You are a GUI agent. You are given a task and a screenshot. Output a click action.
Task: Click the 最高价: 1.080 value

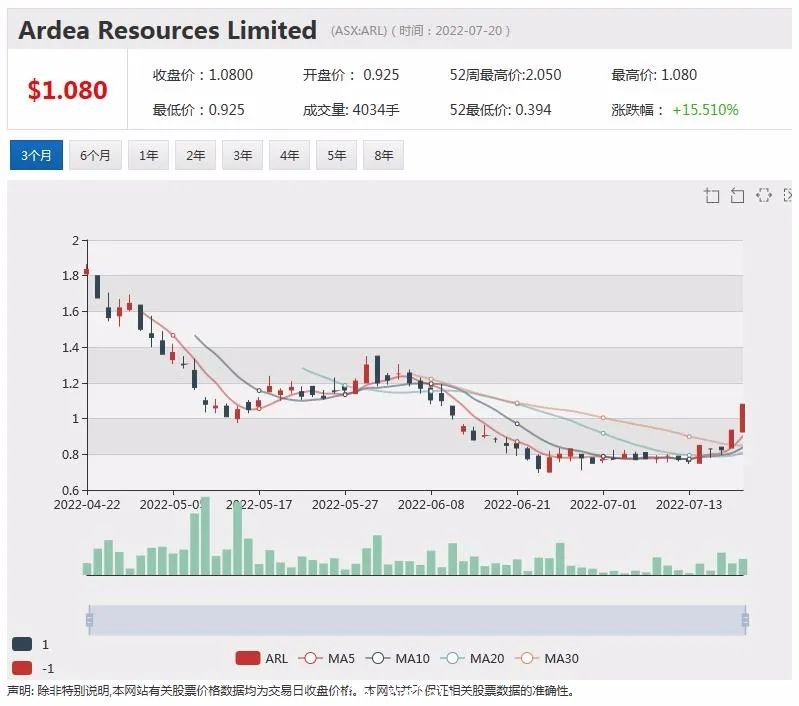(654, 75)
